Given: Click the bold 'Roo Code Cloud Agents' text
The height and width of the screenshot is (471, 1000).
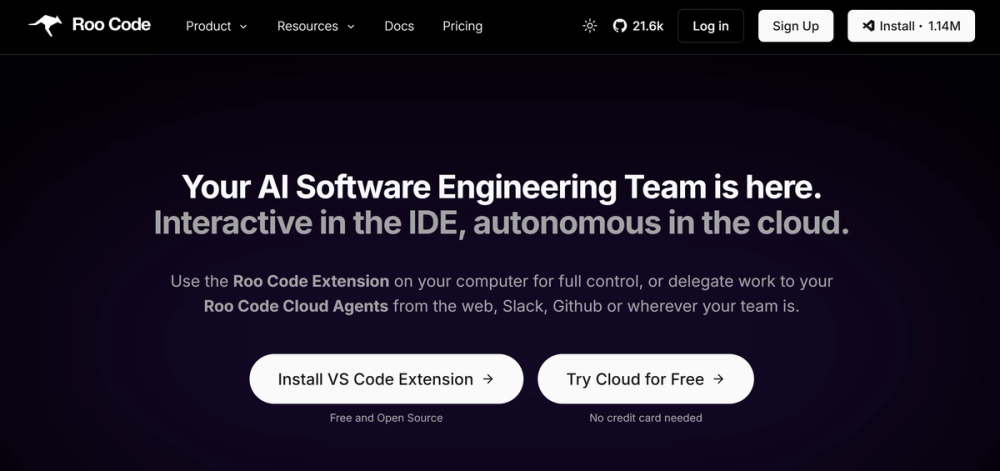Looking at the screenshot, I should tap(296, 306).
